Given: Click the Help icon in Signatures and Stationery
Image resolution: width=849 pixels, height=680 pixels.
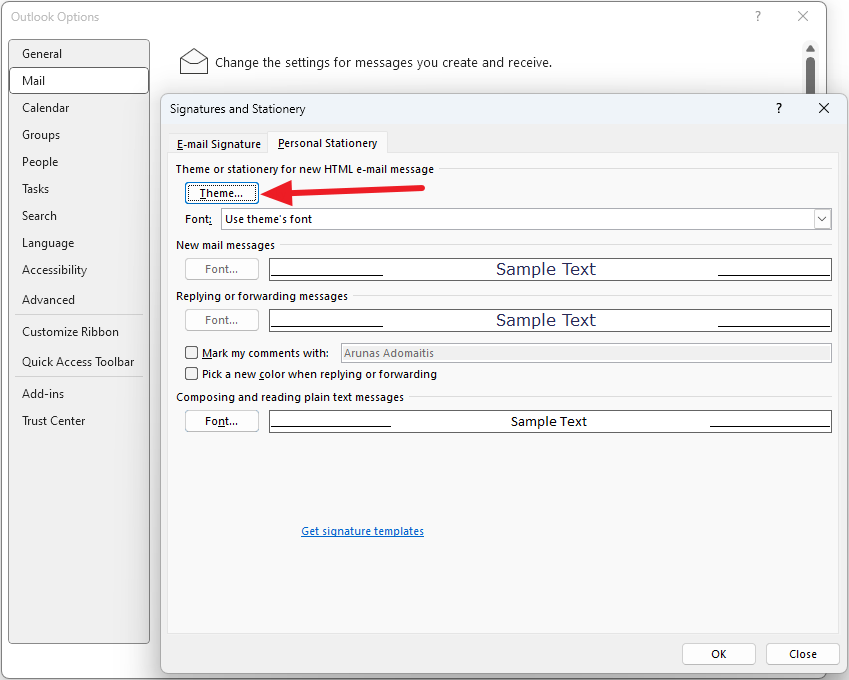Looking at the screenshot, I should click(x=778, y=108).
